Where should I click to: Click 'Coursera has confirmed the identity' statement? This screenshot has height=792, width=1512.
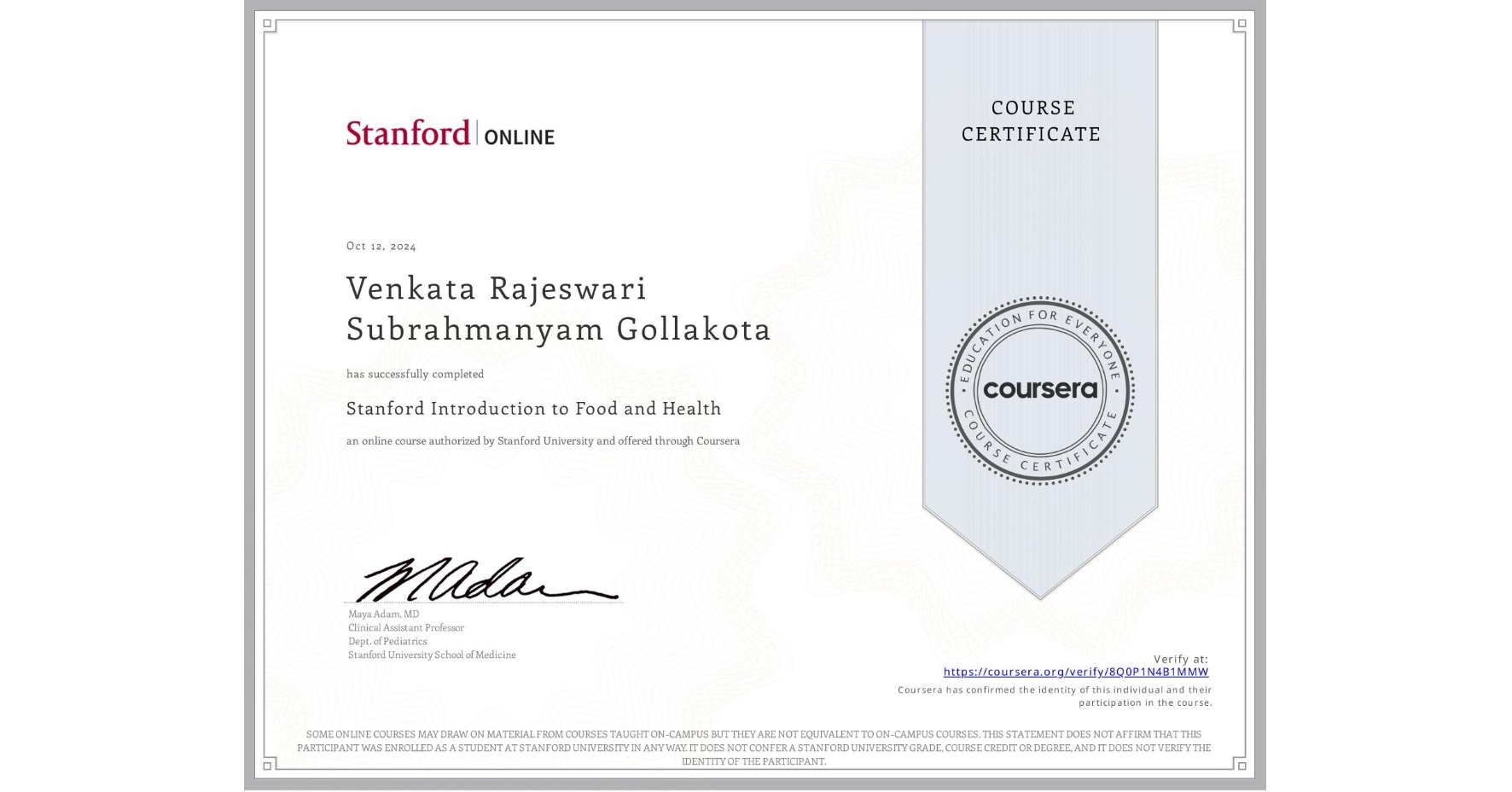point(1055,696)
